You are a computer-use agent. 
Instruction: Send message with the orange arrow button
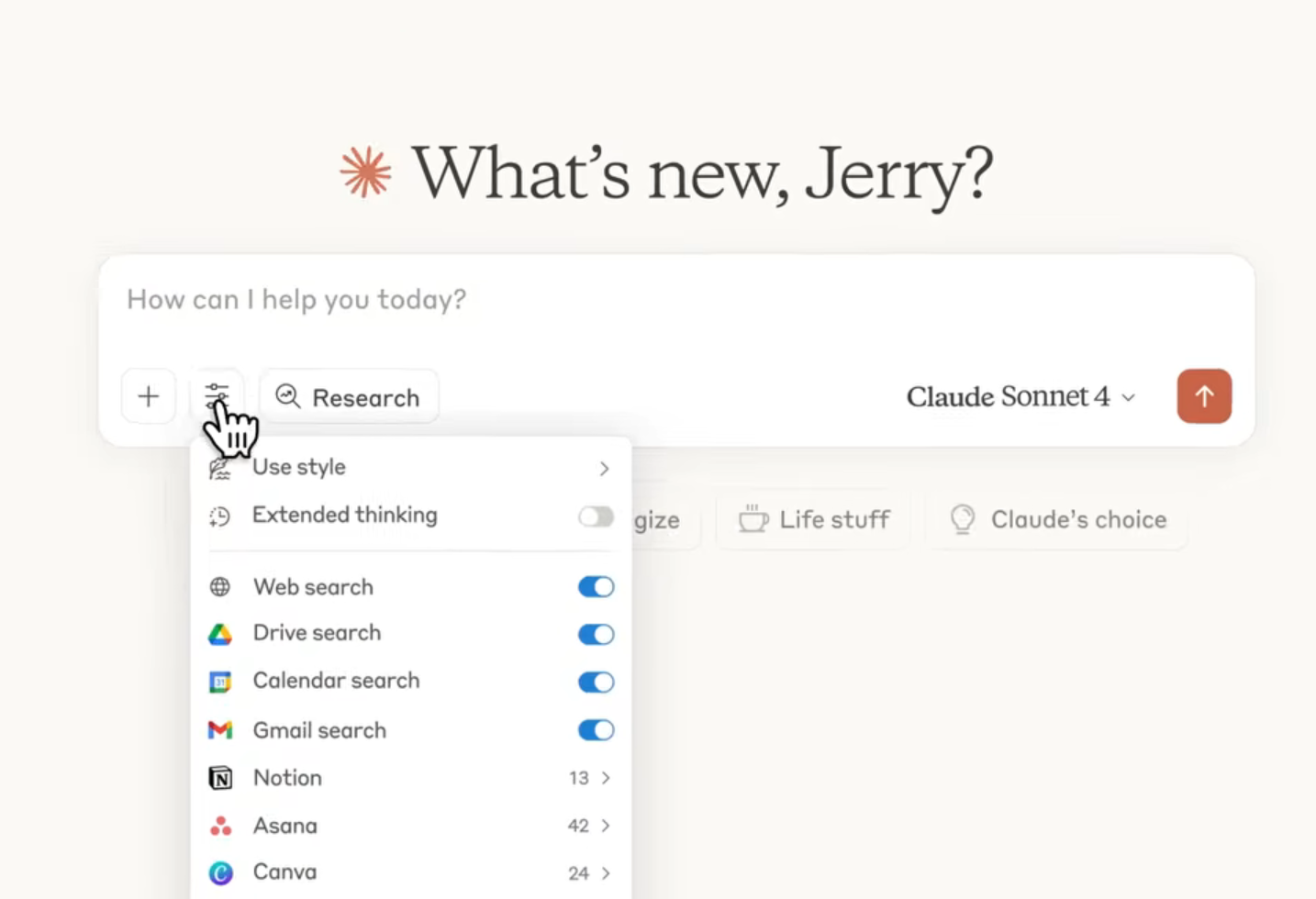[x=1204, y=396]
